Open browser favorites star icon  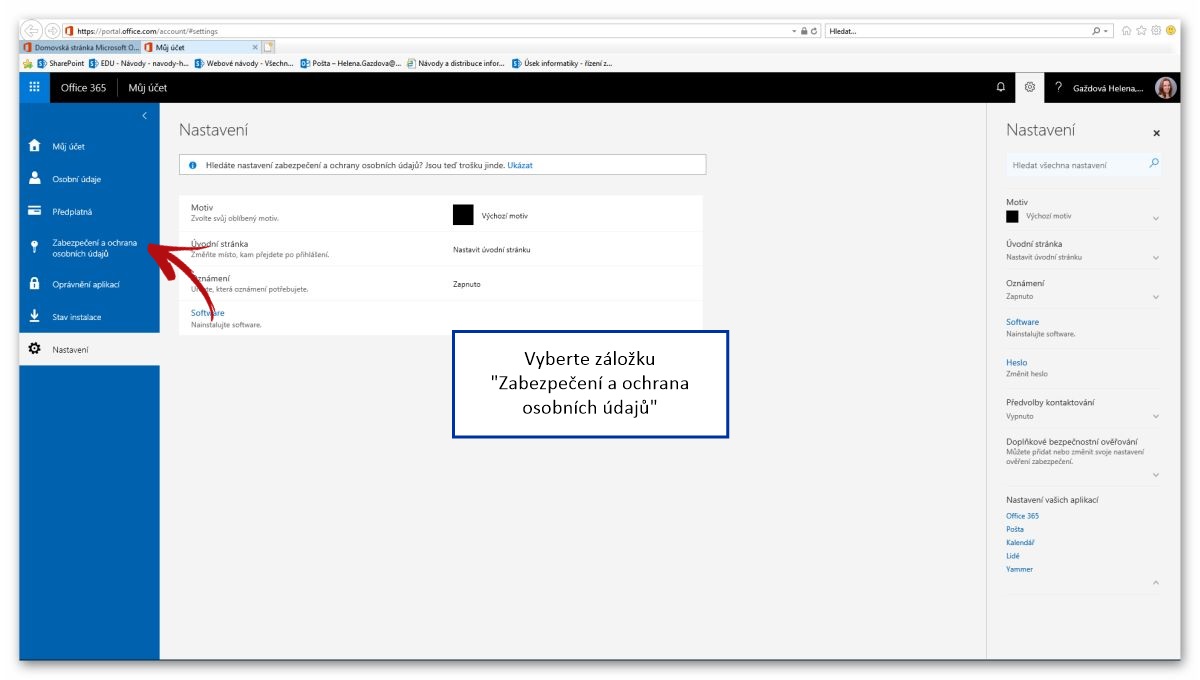coord(1141,31)
